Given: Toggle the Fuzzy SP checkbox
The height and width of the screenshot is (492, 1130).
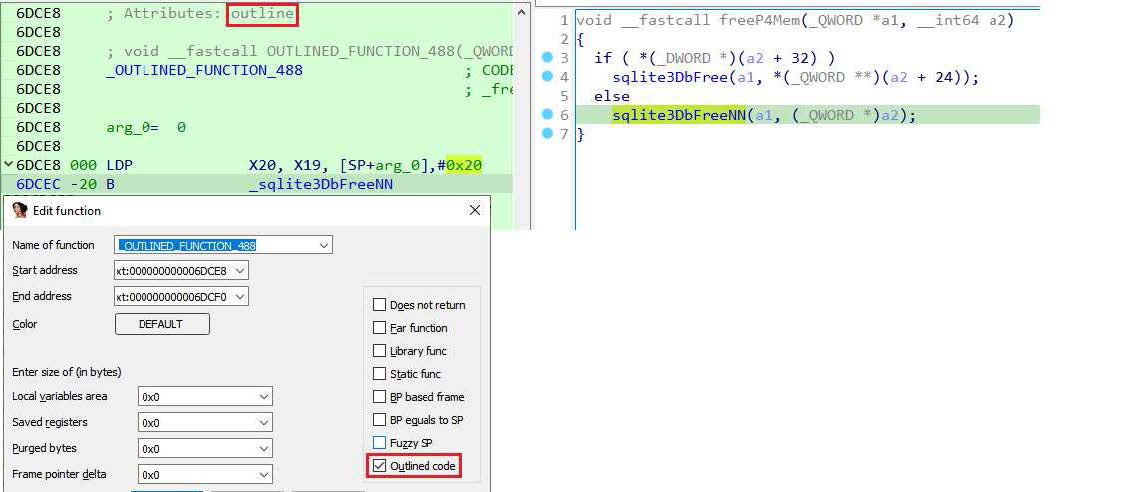Looking at the screenshot, I should click(379, 442).
